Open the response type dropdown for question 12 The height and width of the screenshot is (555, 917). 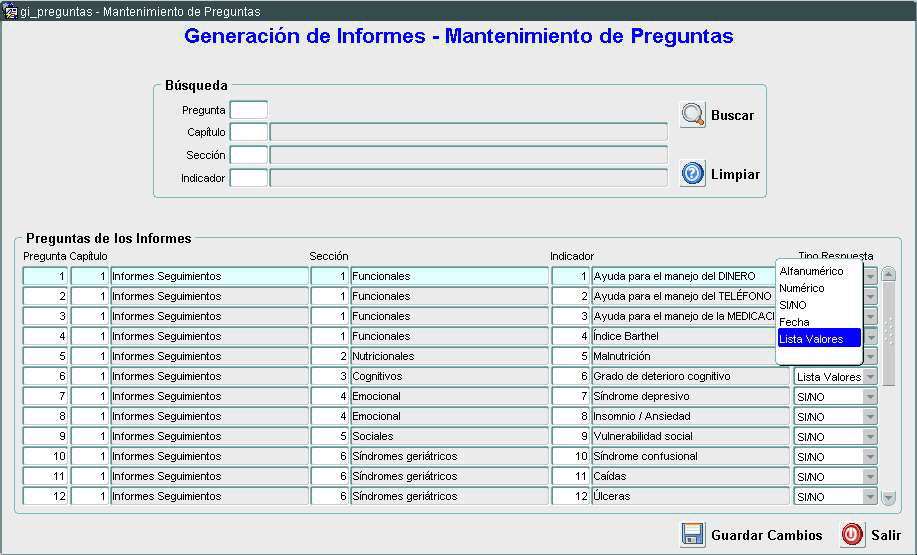tap(870, 497)
